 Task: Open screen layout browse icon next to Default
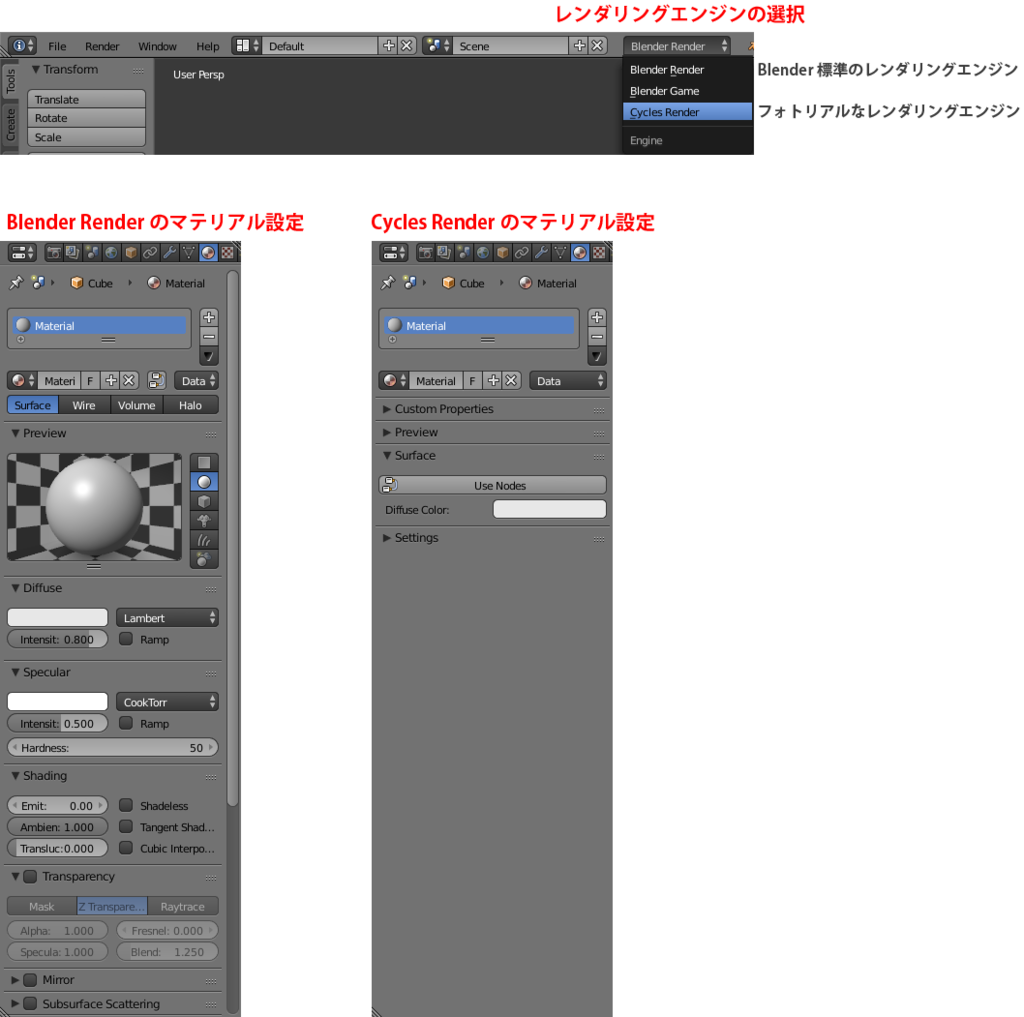point(246,46)
